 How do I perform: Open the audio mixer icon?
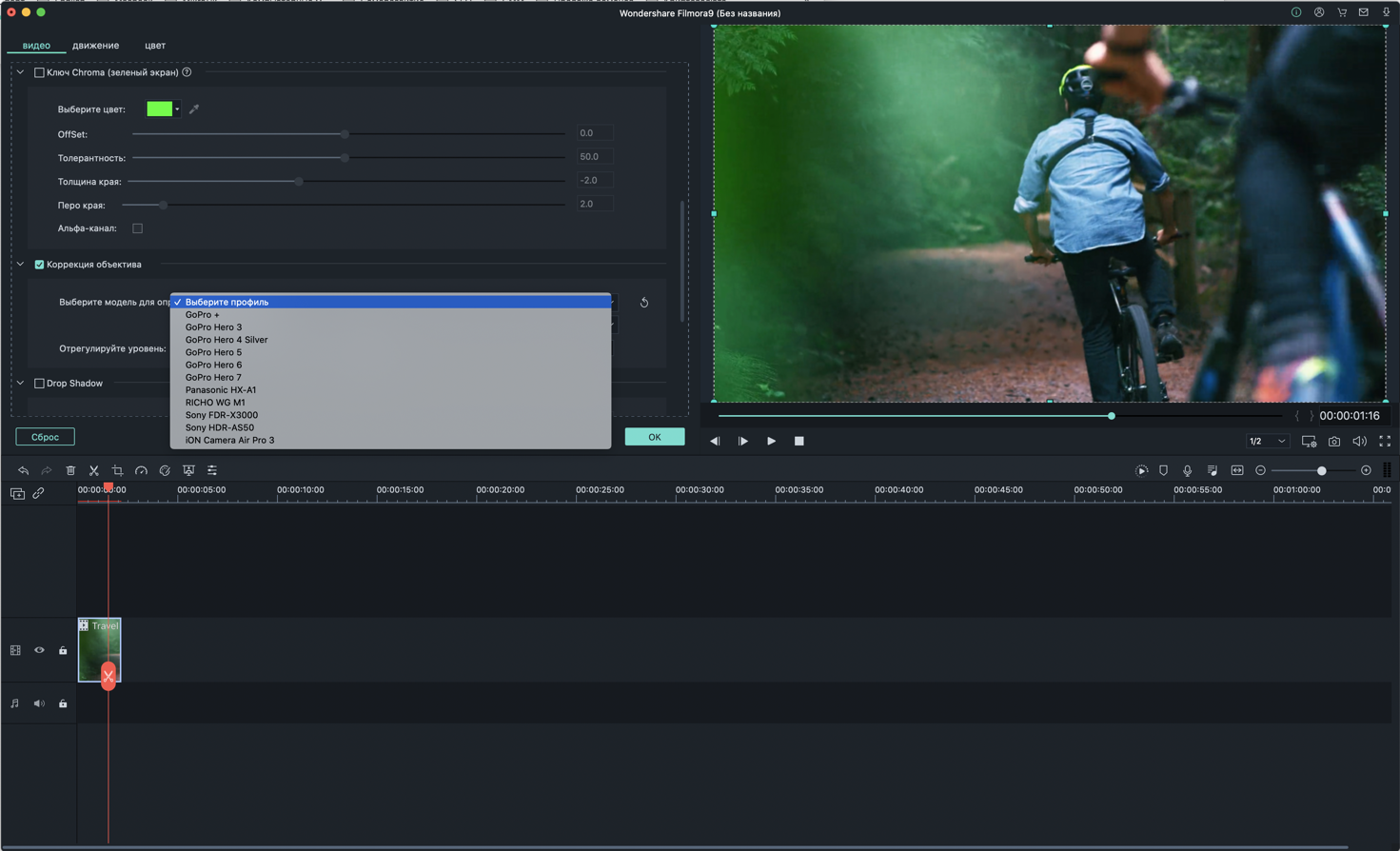[x=1212, y=470]
